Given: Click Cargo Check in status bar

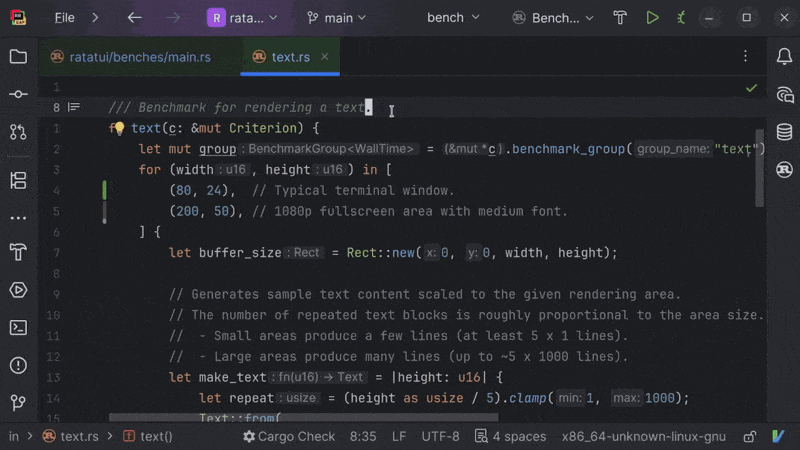Looking at the screenshot, I should point(289,437).
